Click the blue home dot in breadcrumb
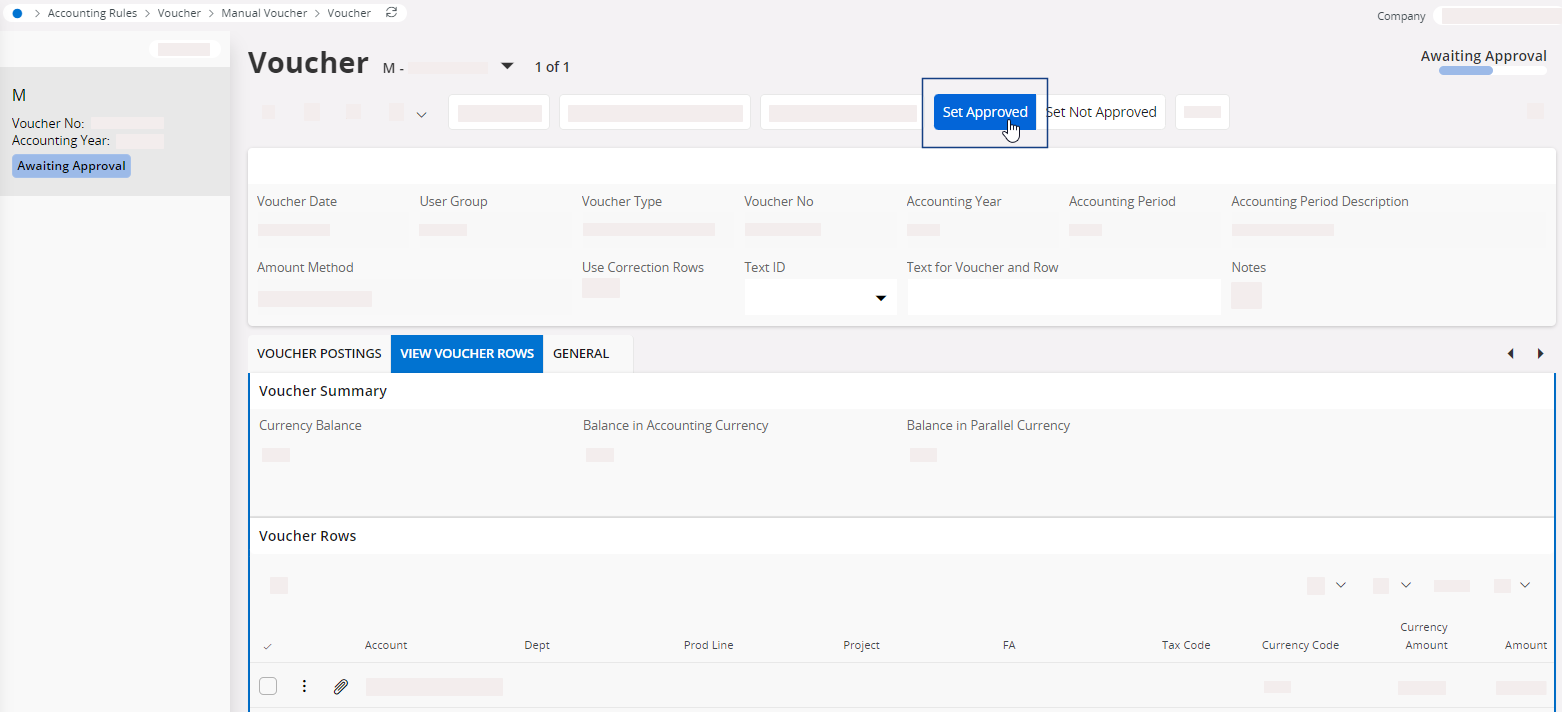 [18, 13]
